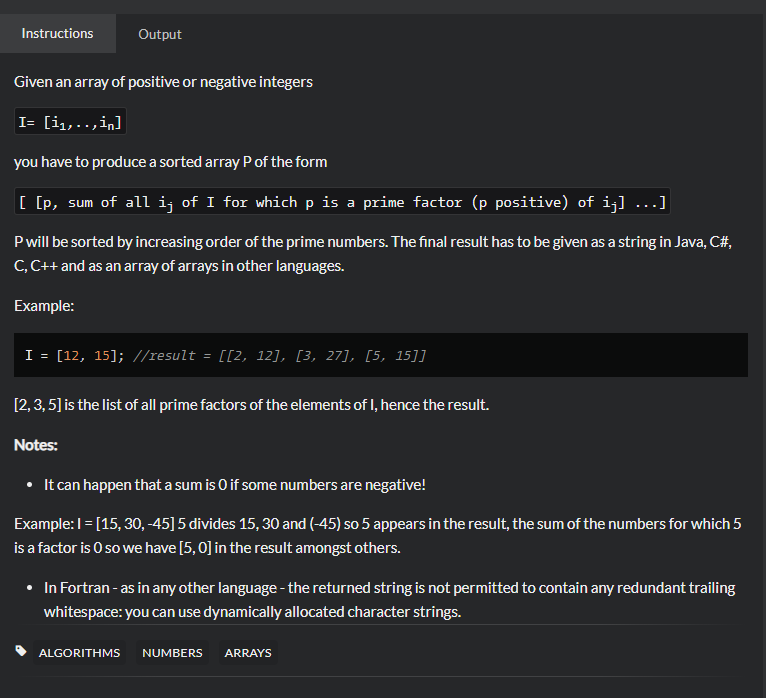Select the Instructions tab
This screenshot has width=766, height=698.
[57, 33]
